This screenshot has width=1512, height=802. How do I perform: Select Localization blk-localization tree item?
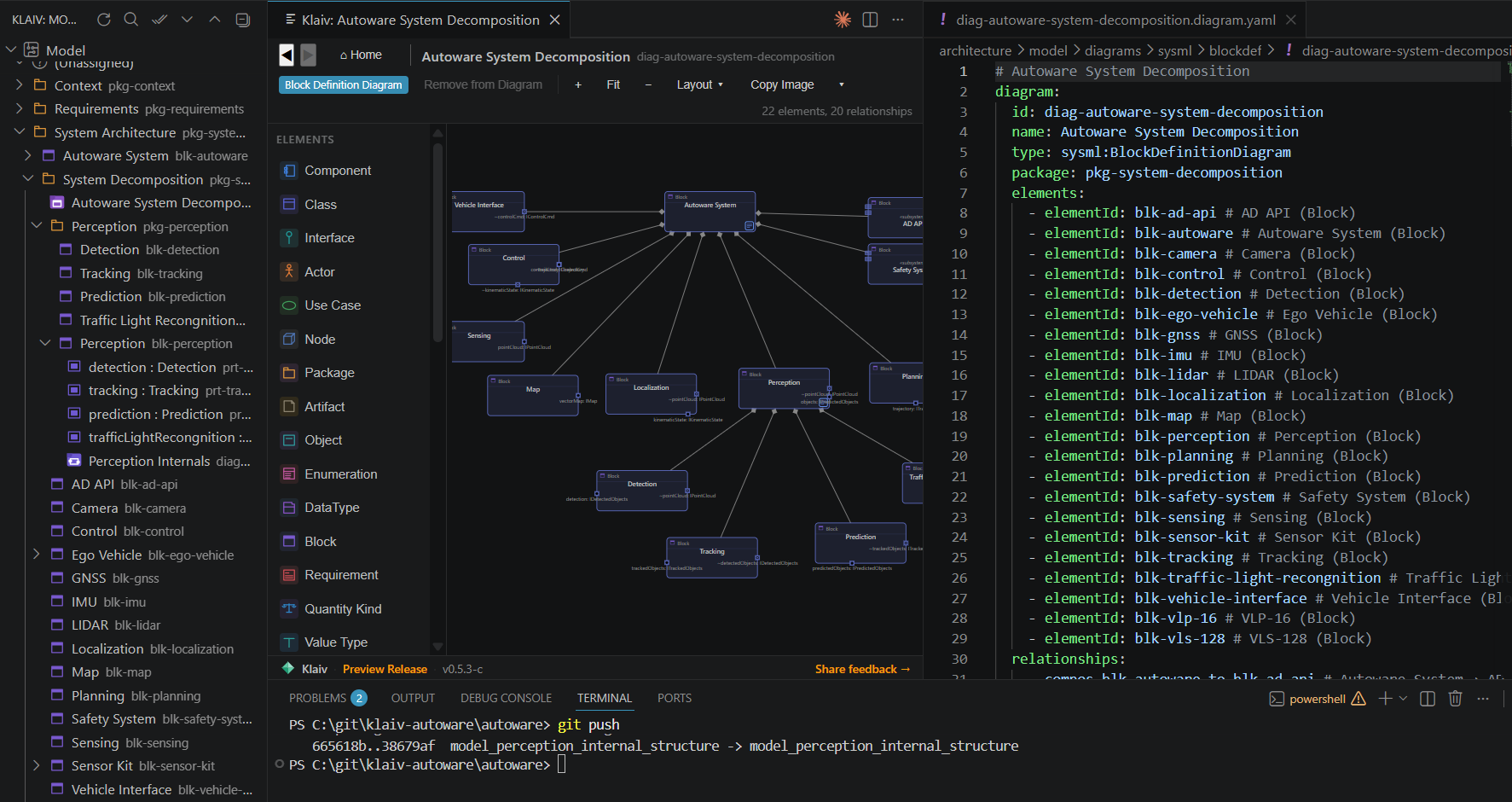click(x=152, y=648)
